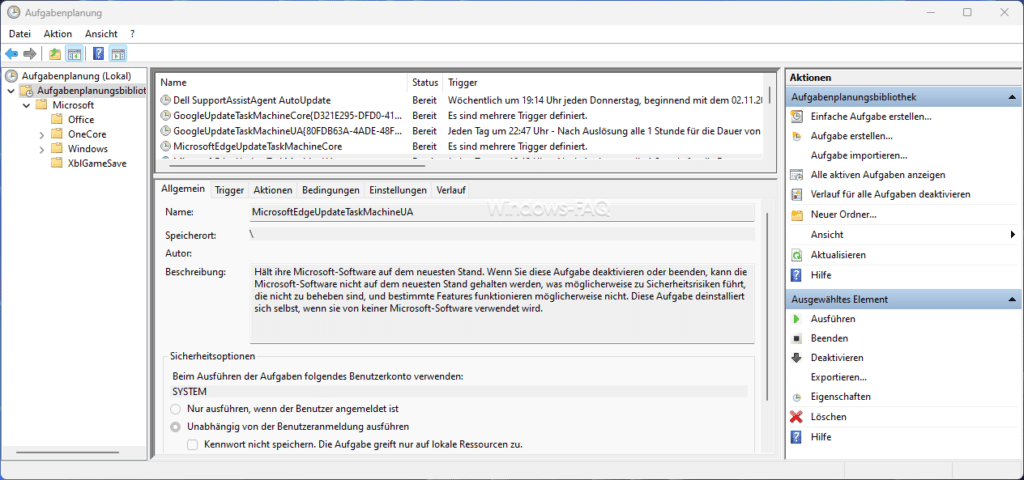Image resolution: width=1024 pixels, height=480 pixels.
Task: Toggle the action pane toolbar icon
Action: pos(118,54)
